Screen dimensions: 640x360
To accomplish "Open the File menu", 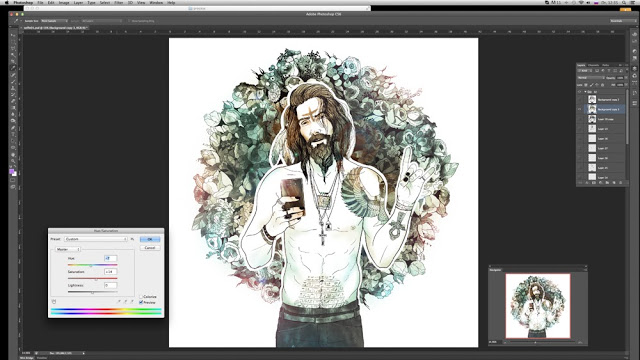I will click(x=40, y=2).
